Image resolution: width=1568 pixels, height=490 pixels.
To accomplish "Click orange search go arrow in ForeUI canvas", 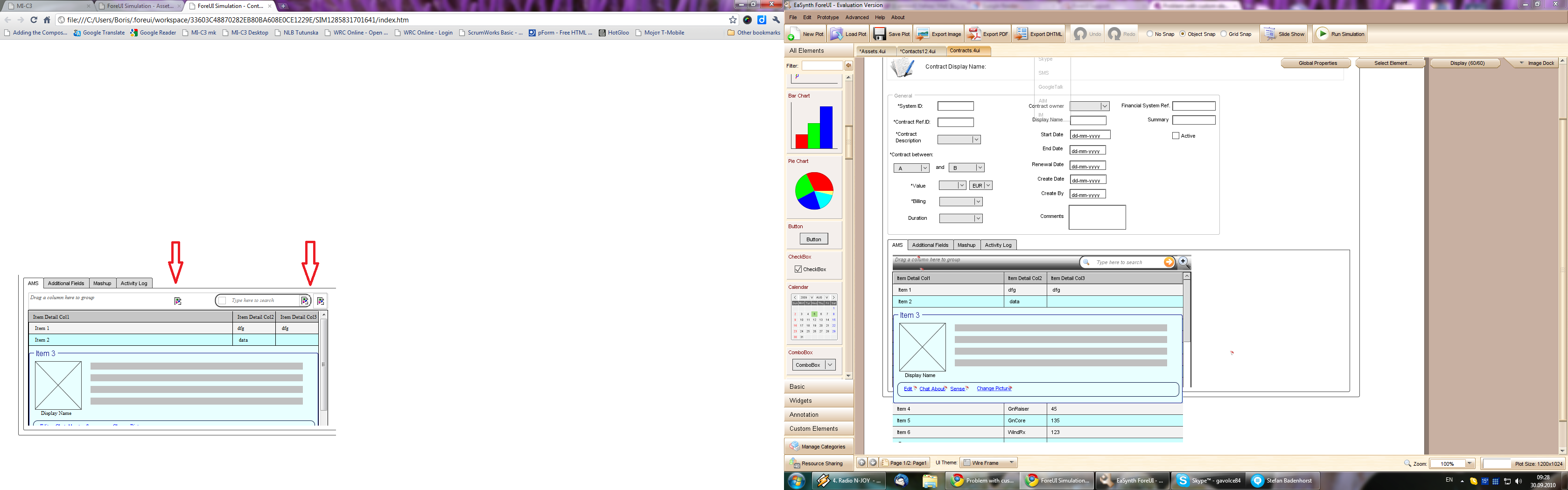I will 1169,262.
